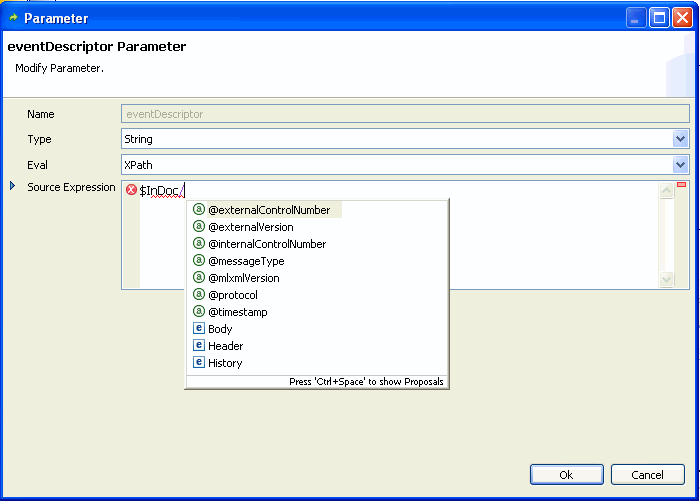Click the element icon beside Body
The height and width of the screenshot is (501, 700).
pyautogui.click(x=199, y=328)
